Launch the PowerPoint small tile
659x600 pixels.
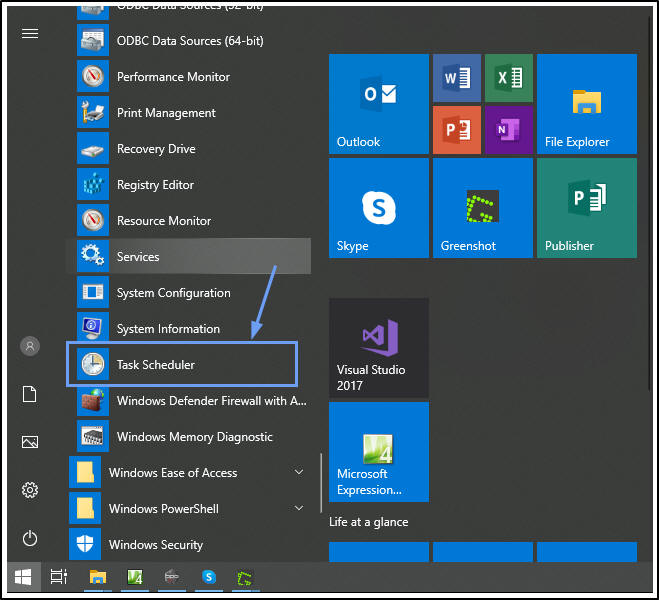click(457, 129)
